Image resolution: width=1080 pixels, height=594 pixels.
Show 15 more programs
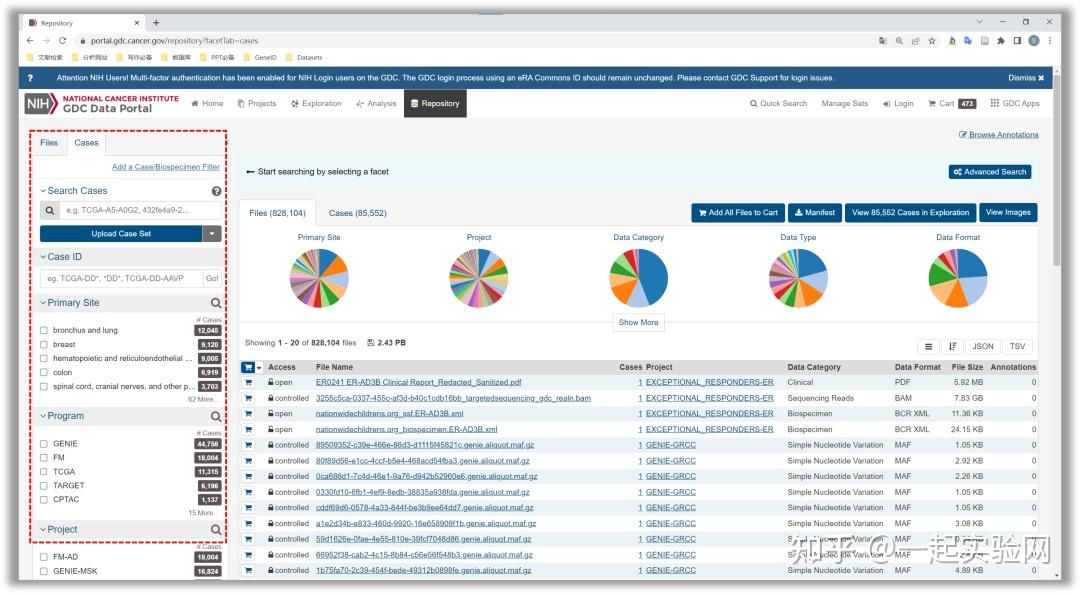point(205,513)
